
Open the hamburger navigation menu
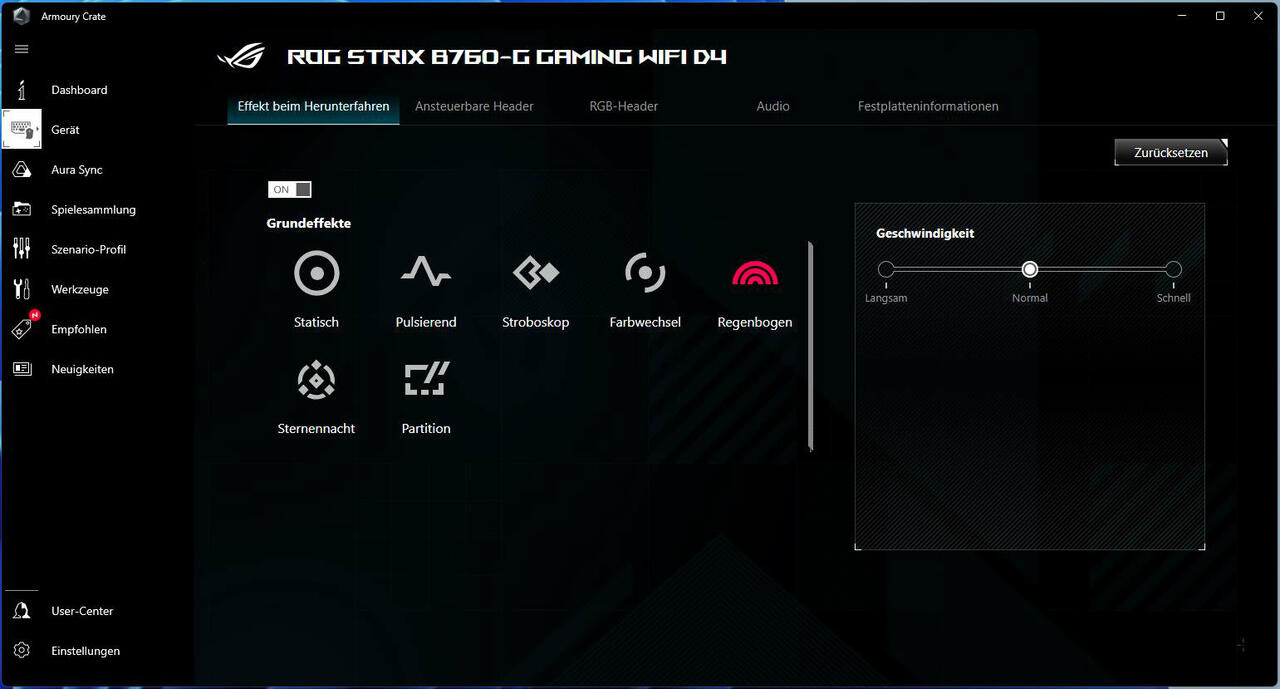pyautogui.click(x=21, y=49)
